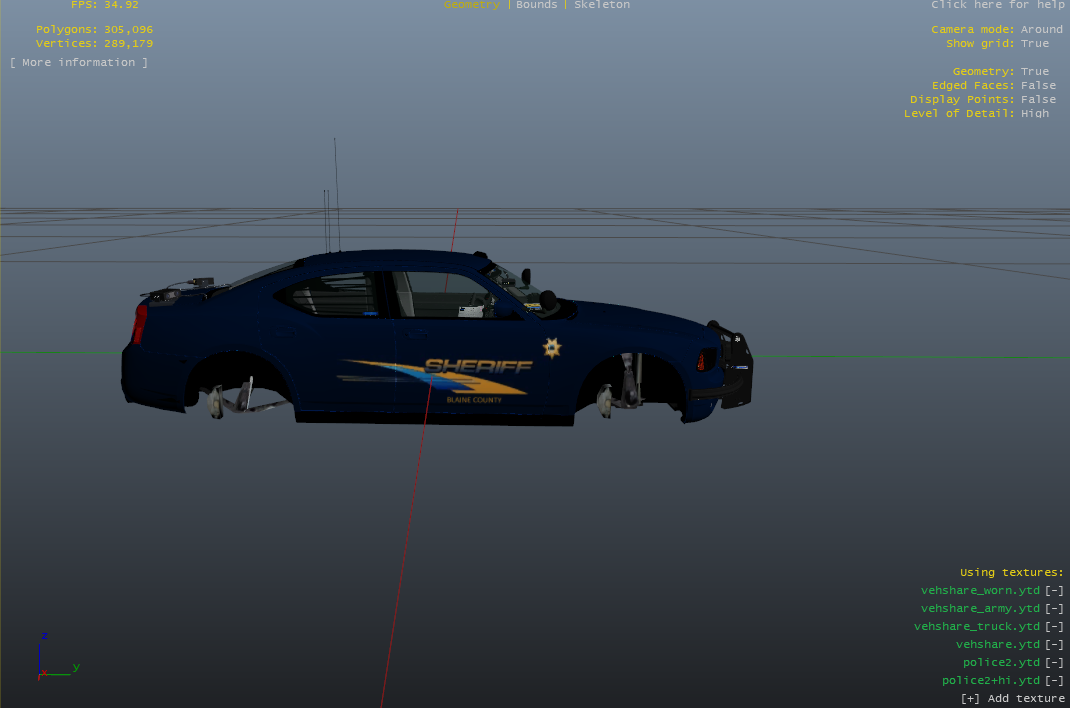Change the Camera mode from Around
Viewport: 1070px width, 708px height.
(1041, 30)
